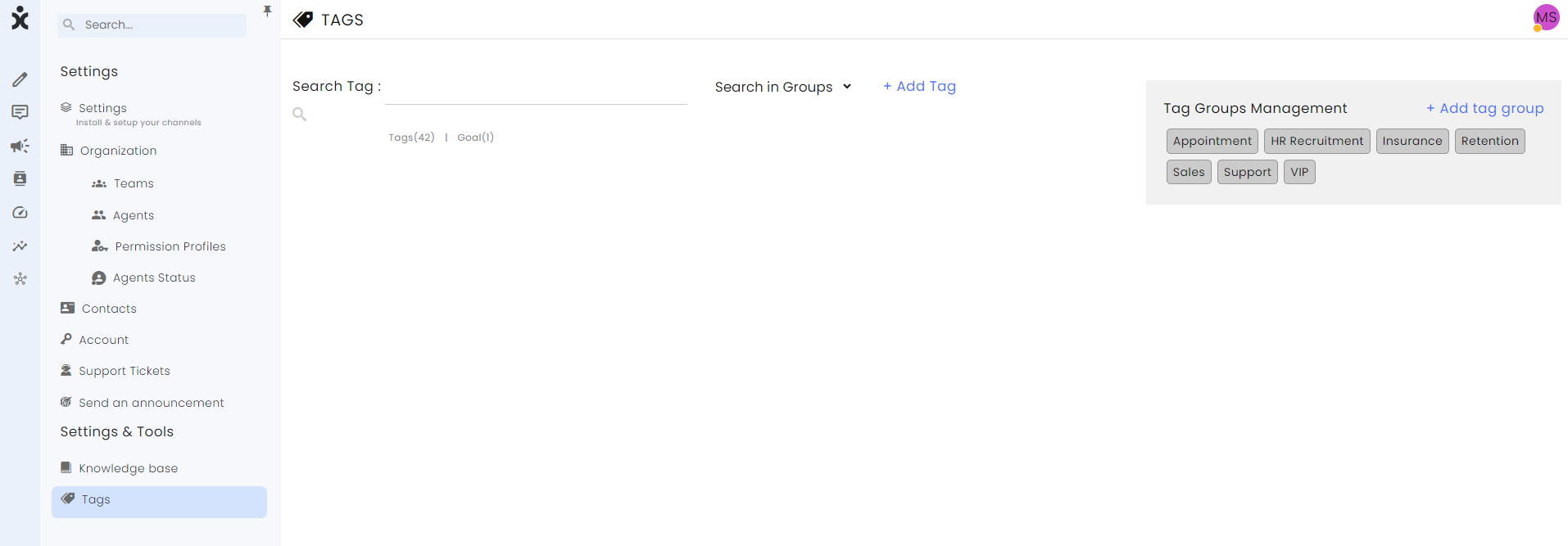Open the Knowledge base
Image resolution: width=1568 pixels, height=546 pixels.
click(x=128, y=468)
